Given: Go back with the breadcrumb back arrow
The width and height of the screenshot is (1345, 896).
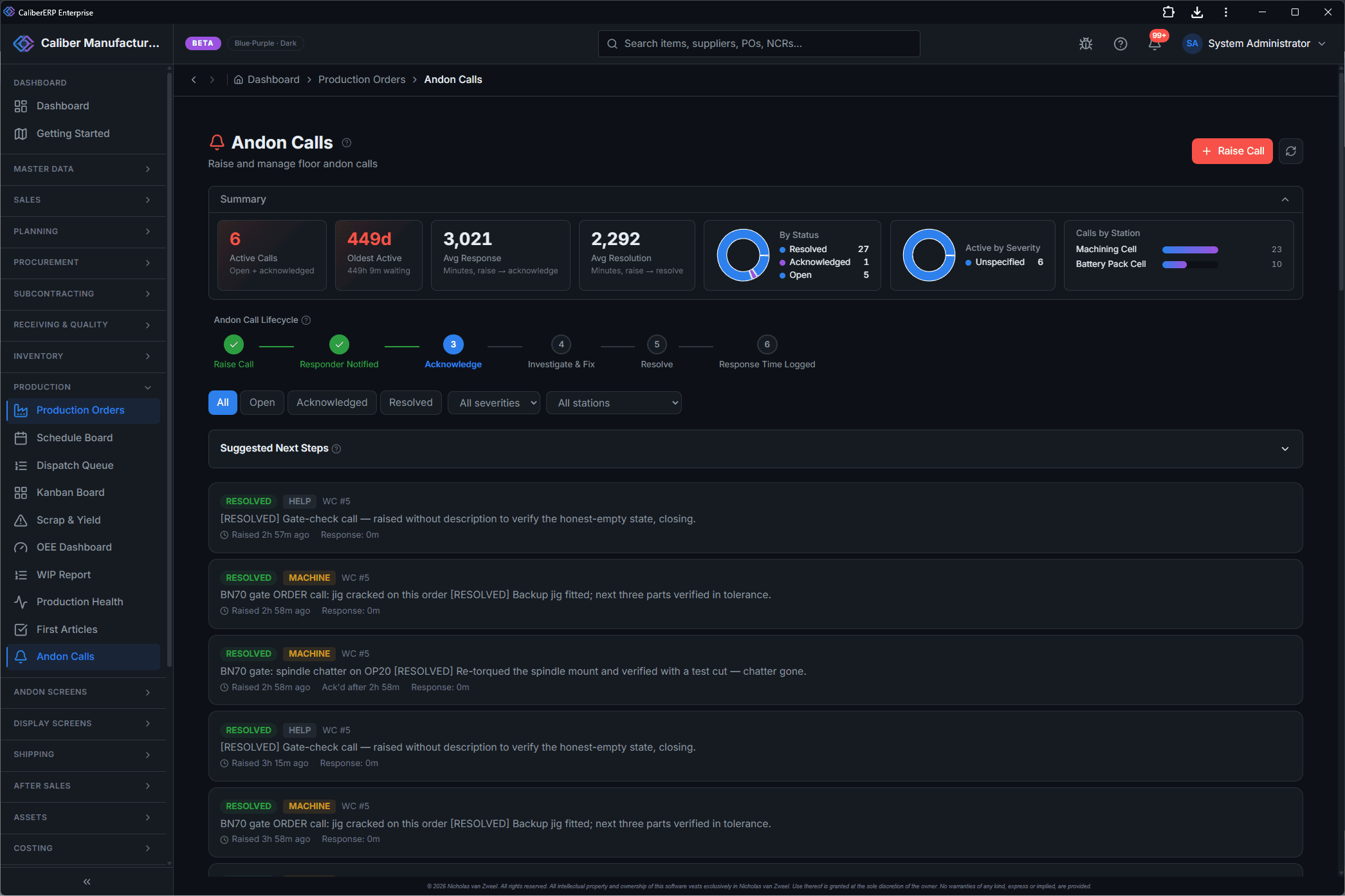Looking at the screenshot, I should pos(194,80).
